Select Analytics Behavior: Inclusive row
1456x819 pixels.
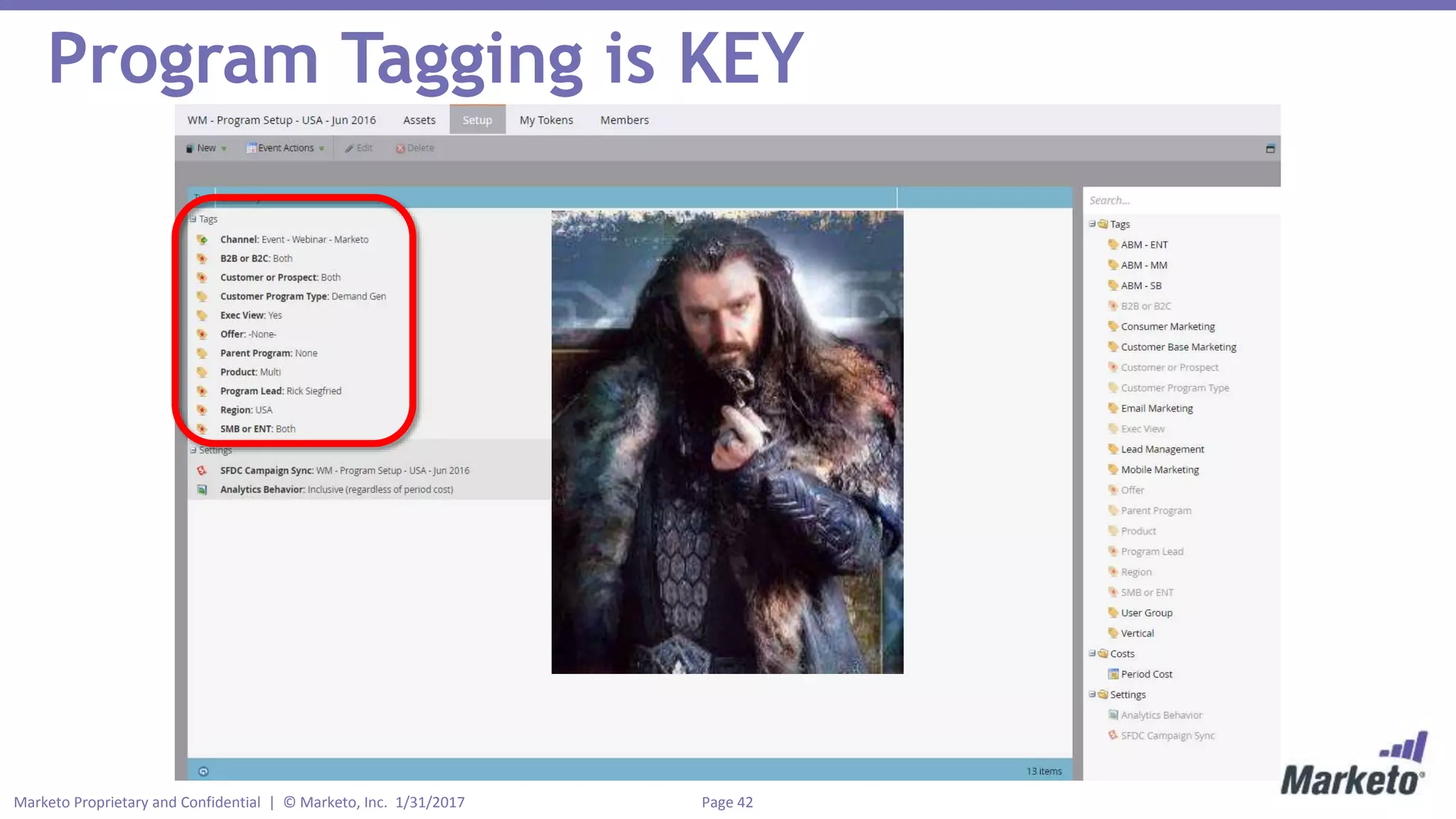pyautogui.click(x=336, y=489)
